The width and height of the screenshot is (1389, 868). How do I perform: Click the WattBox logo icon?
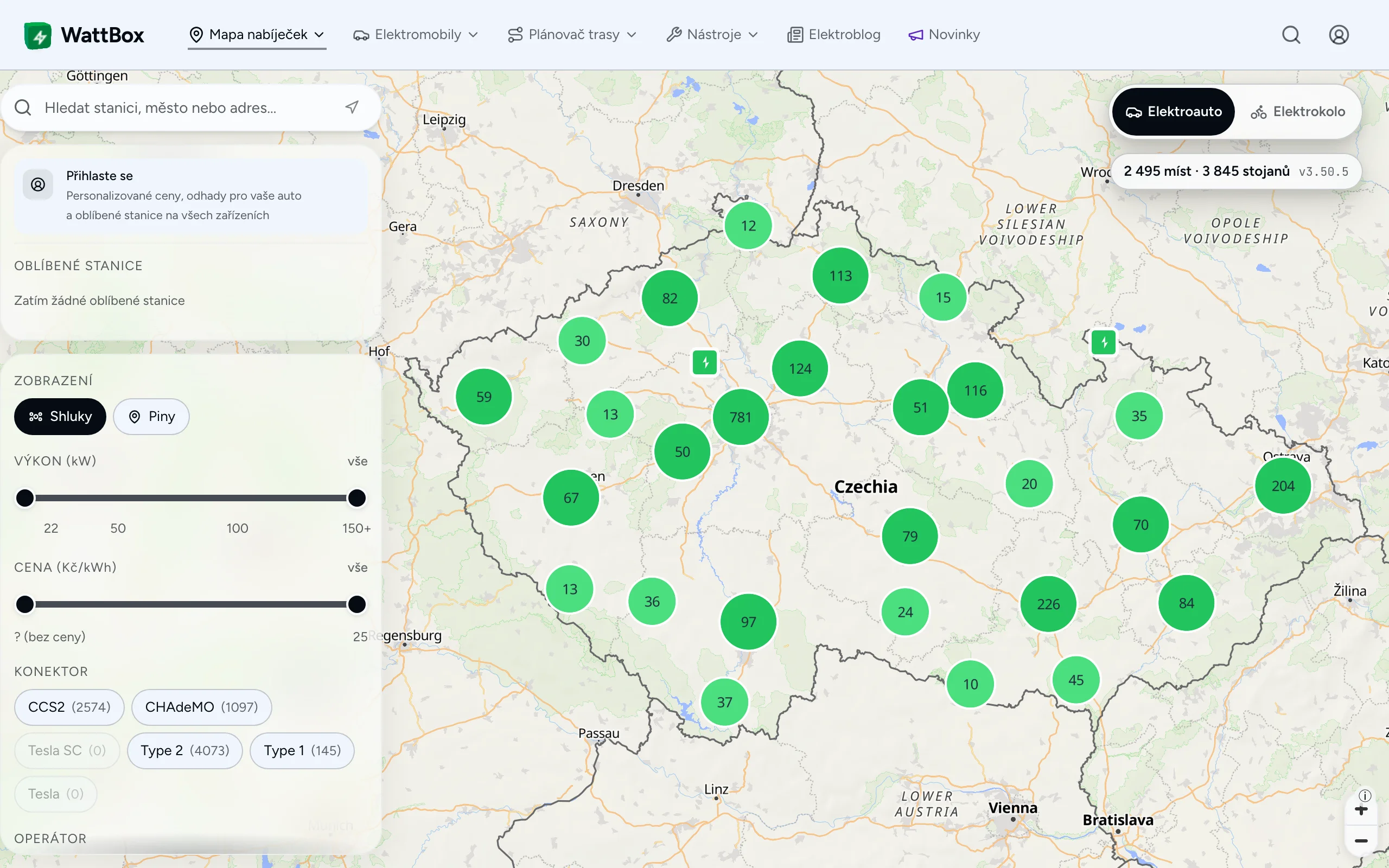pos(38,36)
